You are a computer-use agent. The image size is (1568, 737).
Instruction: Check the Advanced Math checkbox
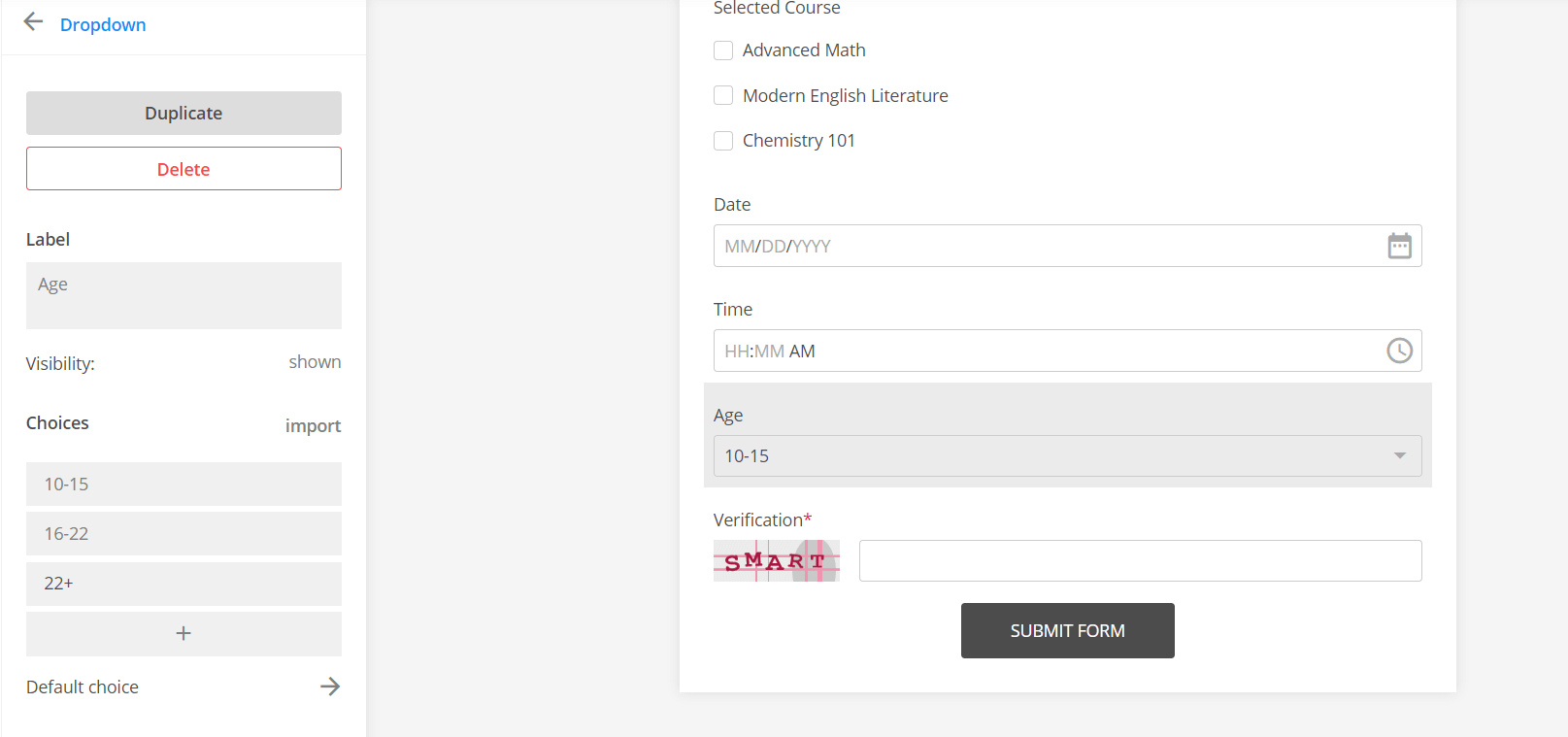tap(723, 50)
